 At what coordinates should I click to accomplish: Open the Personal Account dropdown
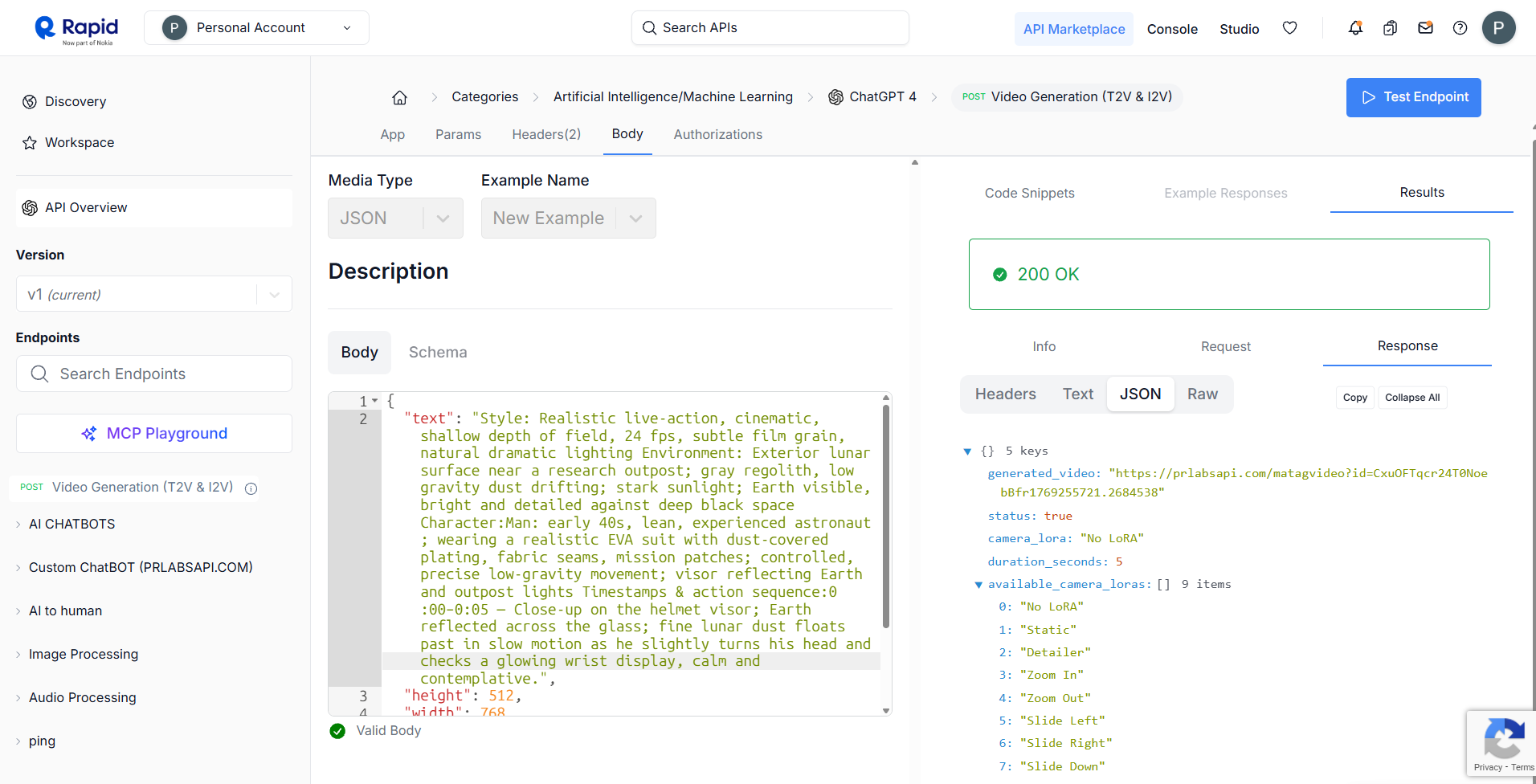tap(256, 27)
